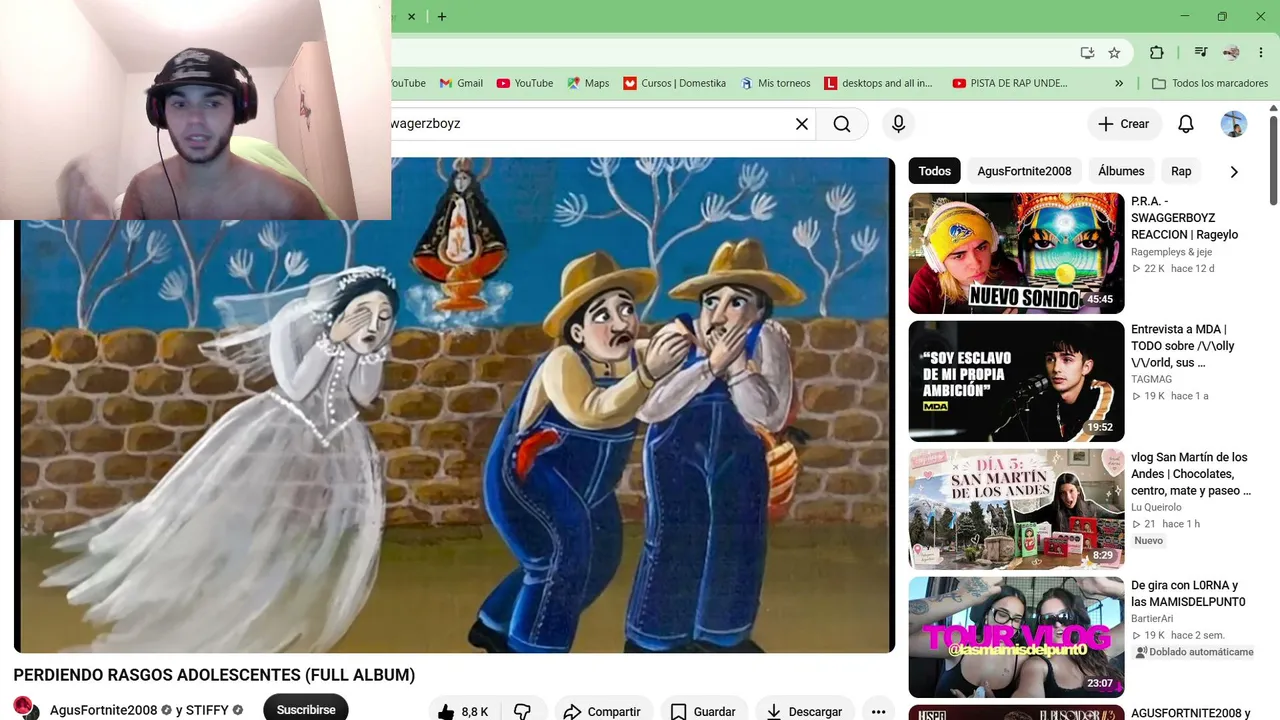The image size is (1280, 720).
Task: Open the Chrome three-dot menu
Action: tap(1261, 53)
